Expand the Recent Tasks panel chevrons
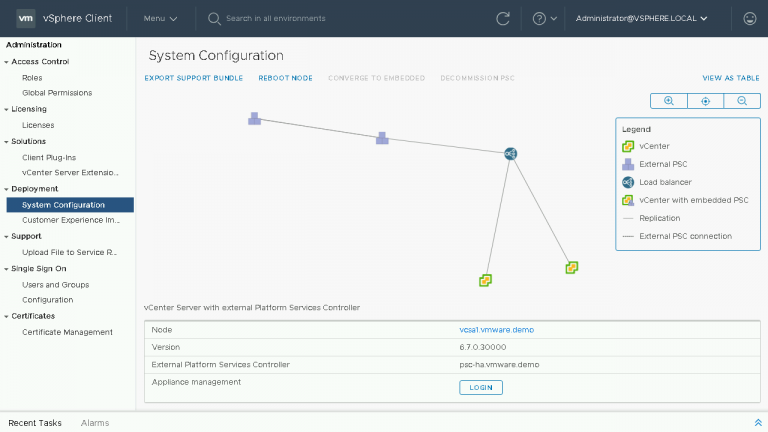 click(758, 423)
